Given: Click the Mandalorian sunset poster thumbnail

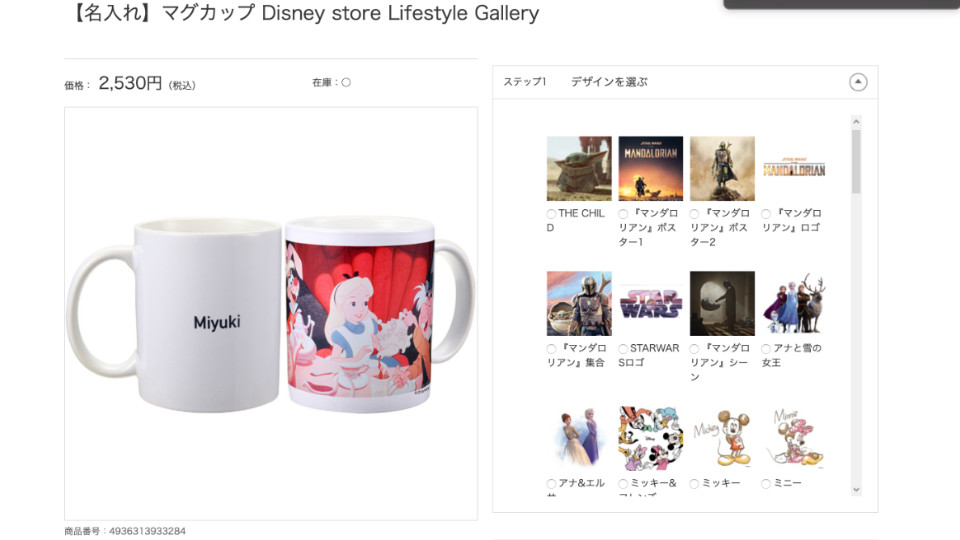Looking at the screenshot, I should (x=651, y=168).
